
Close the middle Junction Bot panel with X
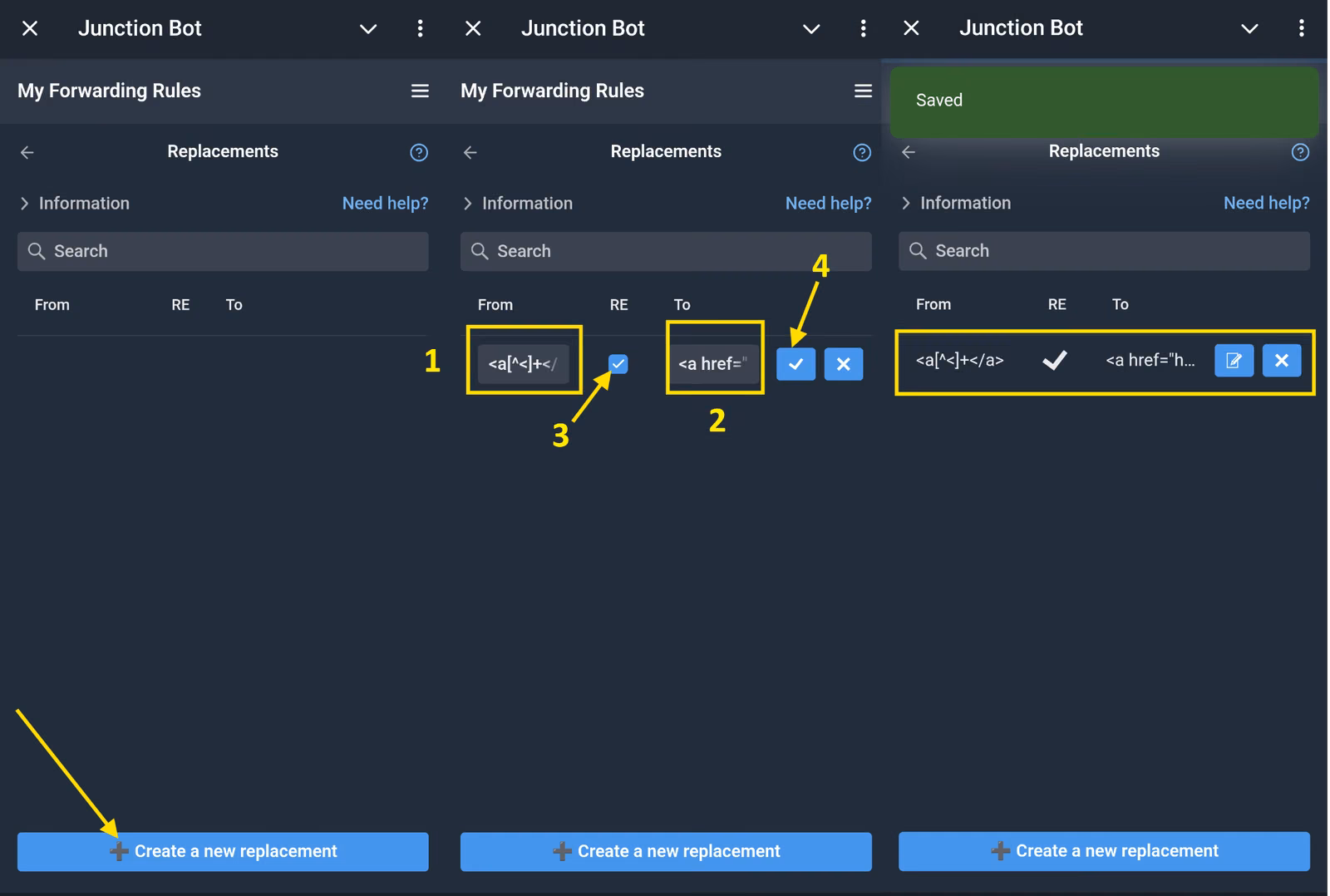click(473, 28)
